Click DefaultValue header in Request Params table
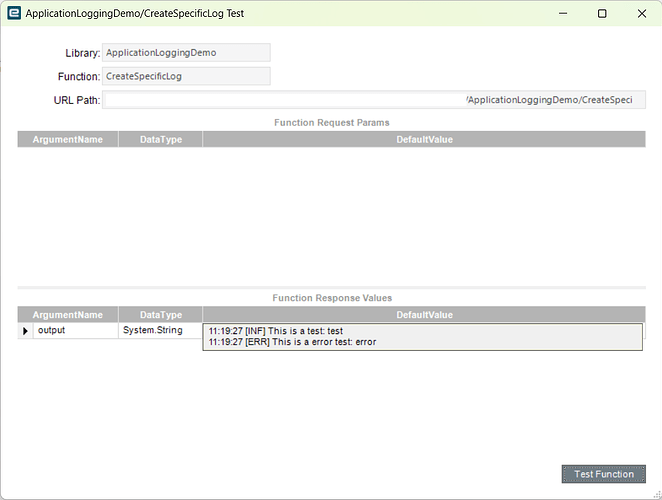 click(x=424, y=139)
